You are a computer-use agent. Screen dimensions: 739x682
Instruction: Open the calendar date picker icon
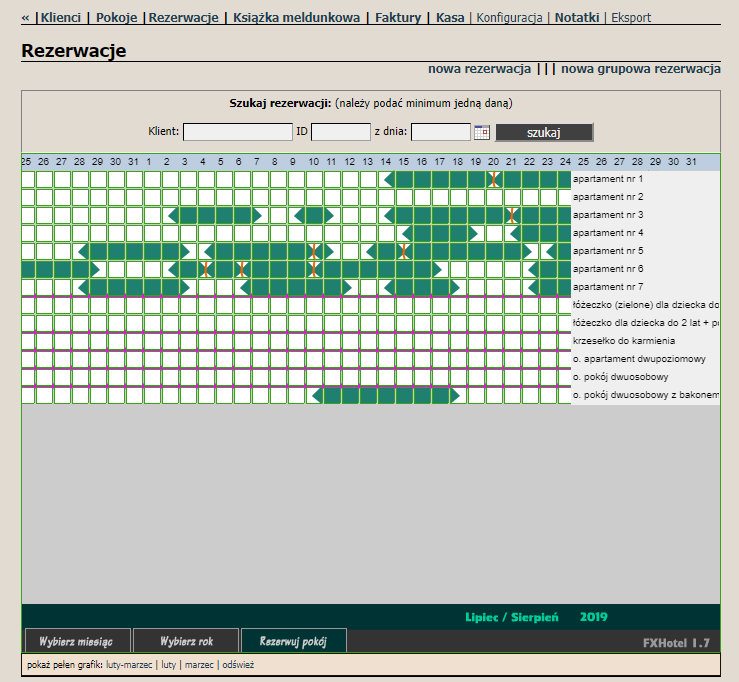[482, 132]
